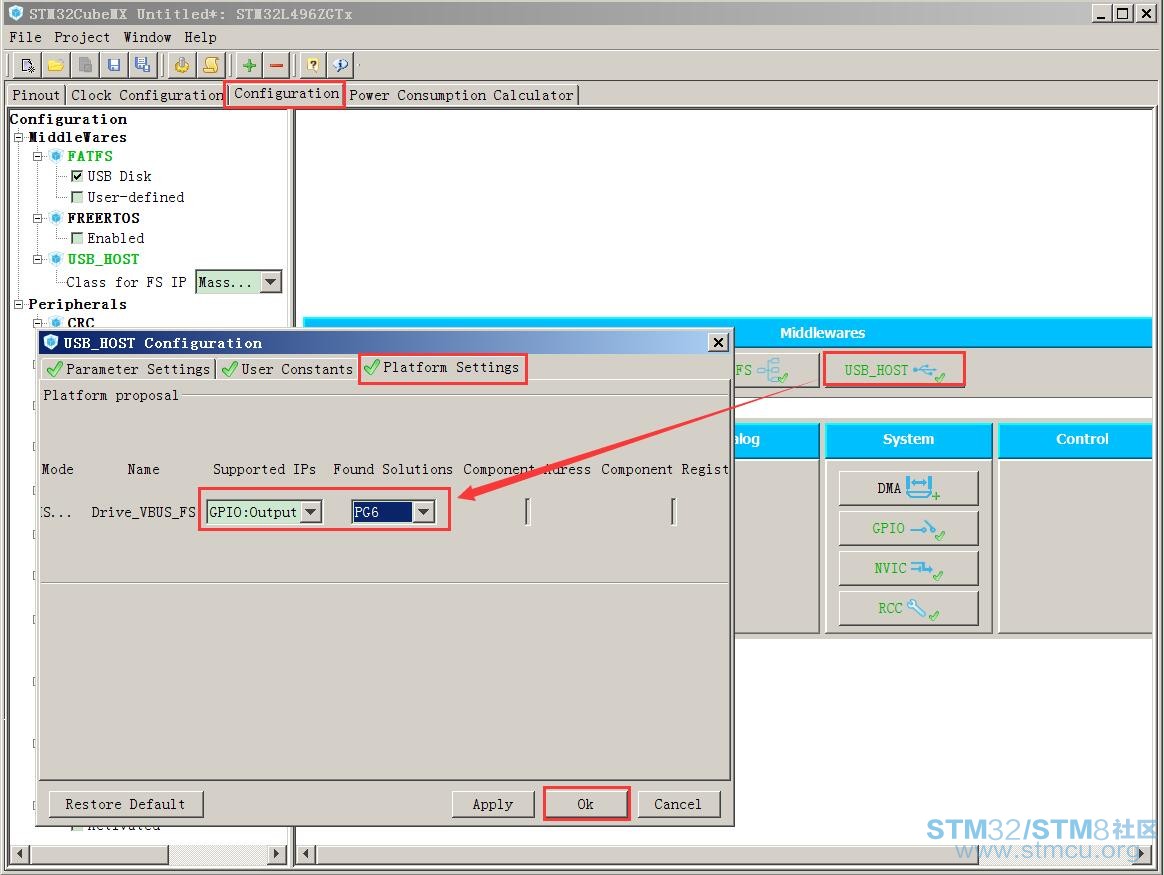Select the Configuration tab

(286, 94)
